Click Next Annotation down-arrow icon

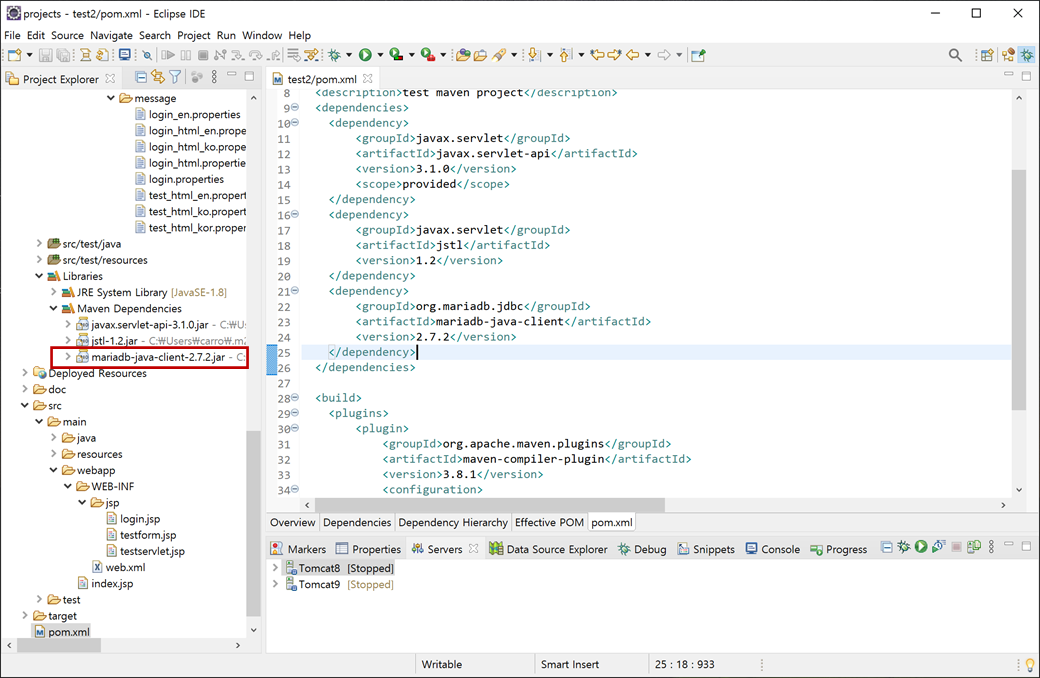tap(534, 55)
